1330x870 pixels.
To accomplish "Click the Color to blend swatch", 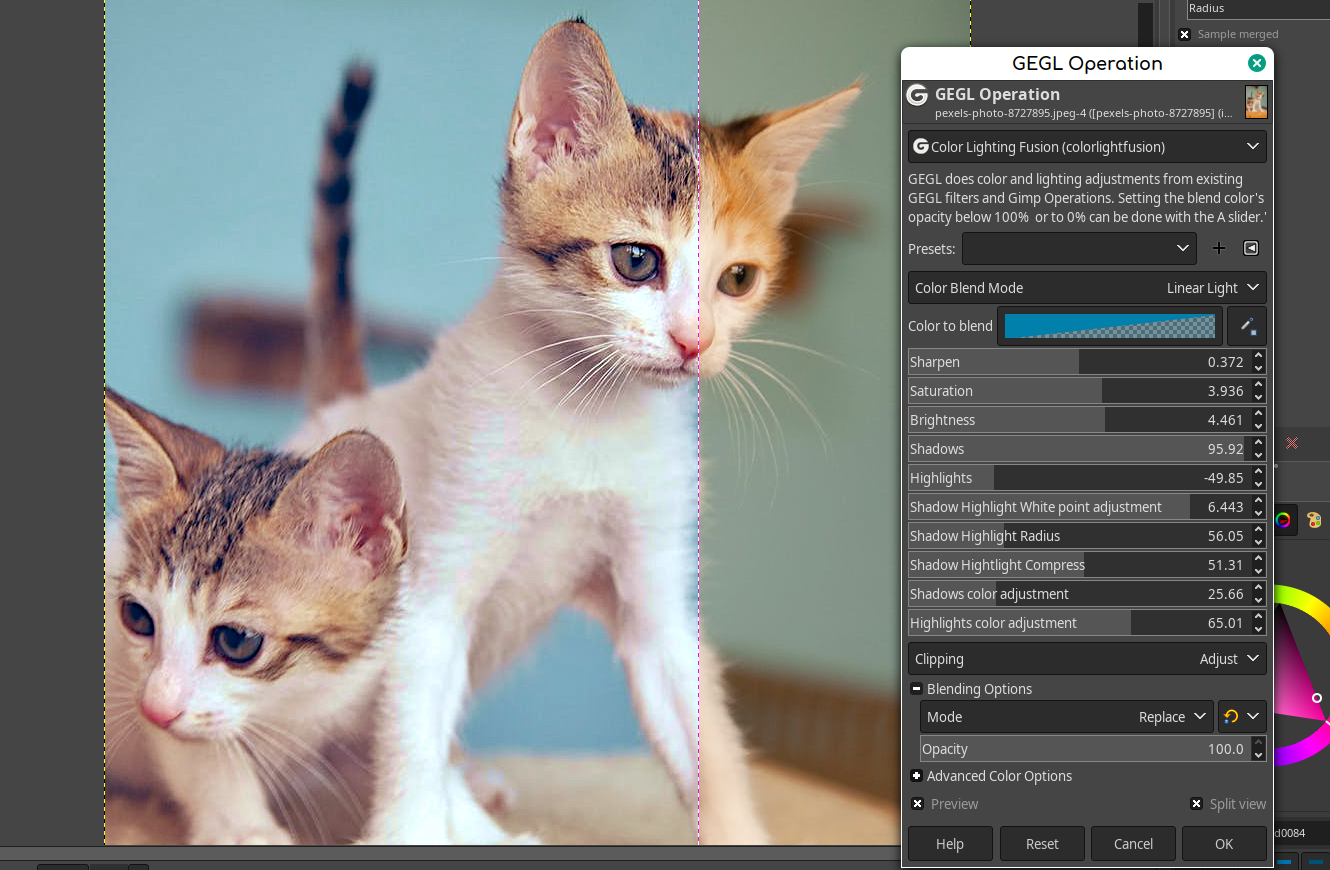I will pyautogui.click(x=1110, y=326).
